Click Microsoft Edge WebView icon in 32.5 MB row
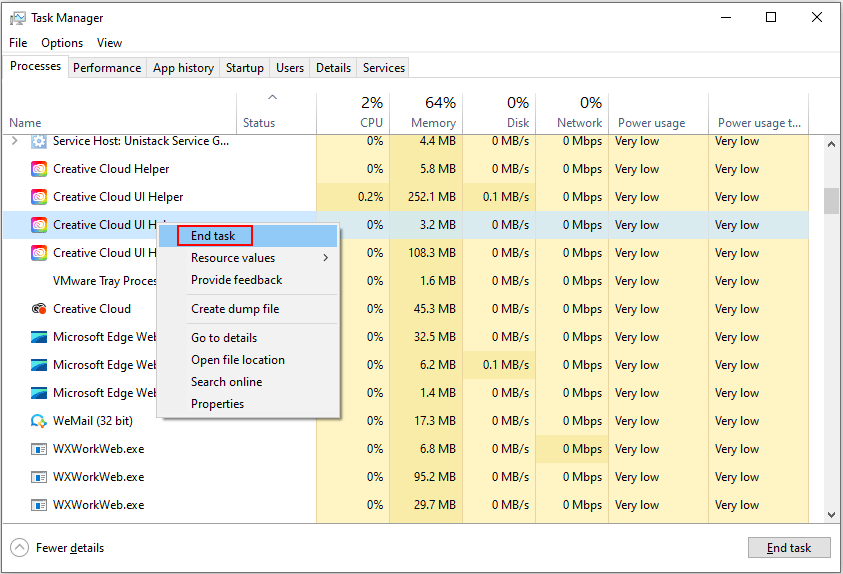 click(x=39, y=337)
